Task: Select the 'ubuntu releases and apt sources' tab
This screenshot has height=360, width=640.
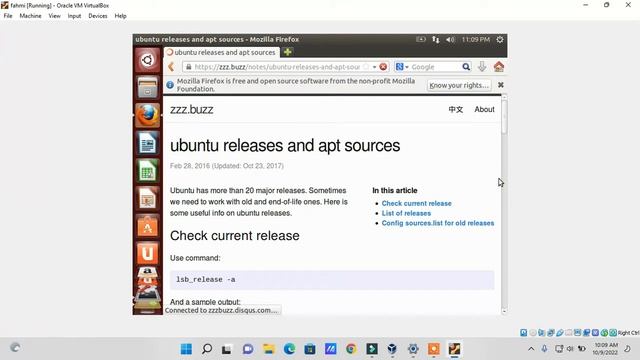Action: click(222, 52)
